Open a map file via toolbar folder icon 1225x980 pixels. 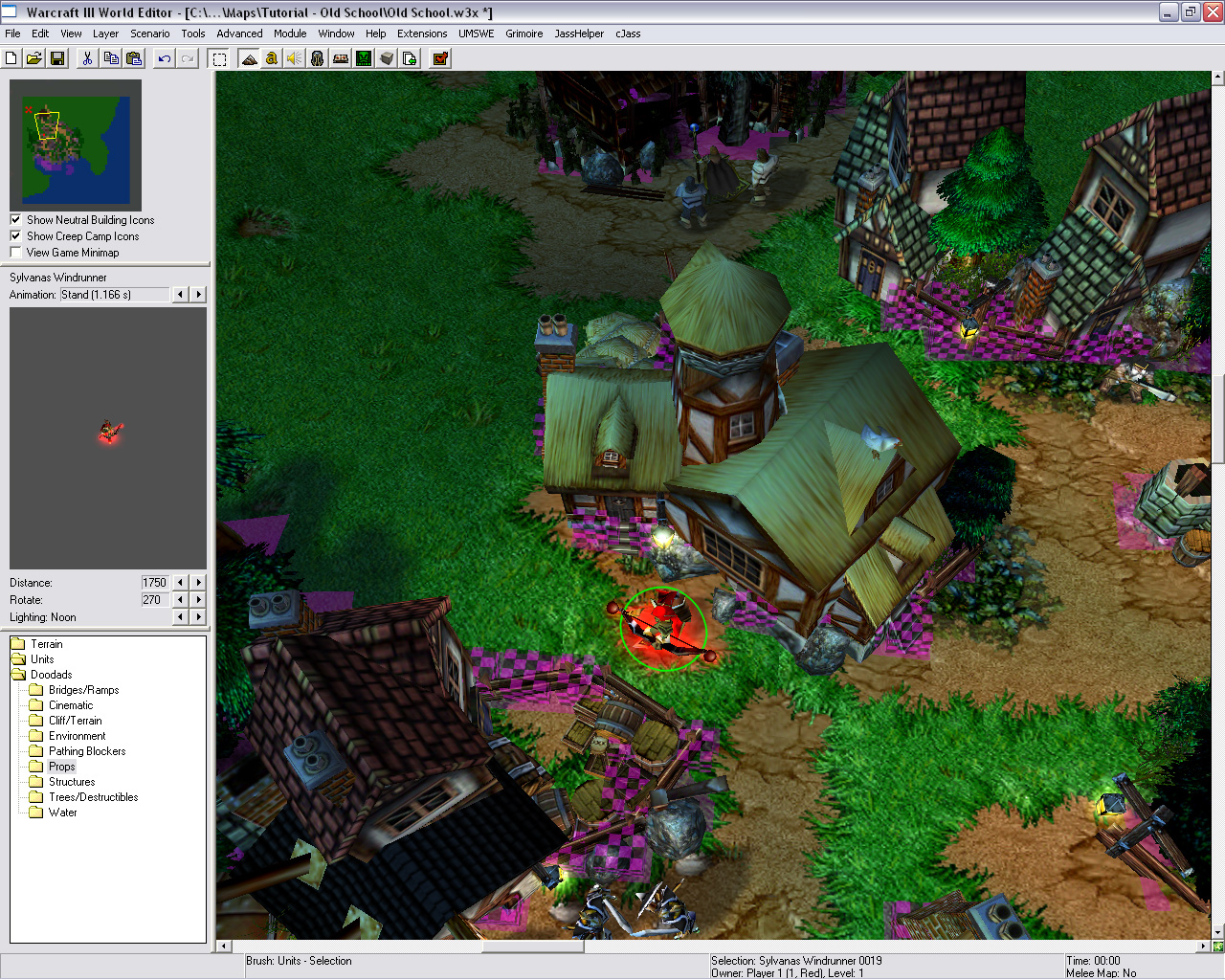coord(34,58)
